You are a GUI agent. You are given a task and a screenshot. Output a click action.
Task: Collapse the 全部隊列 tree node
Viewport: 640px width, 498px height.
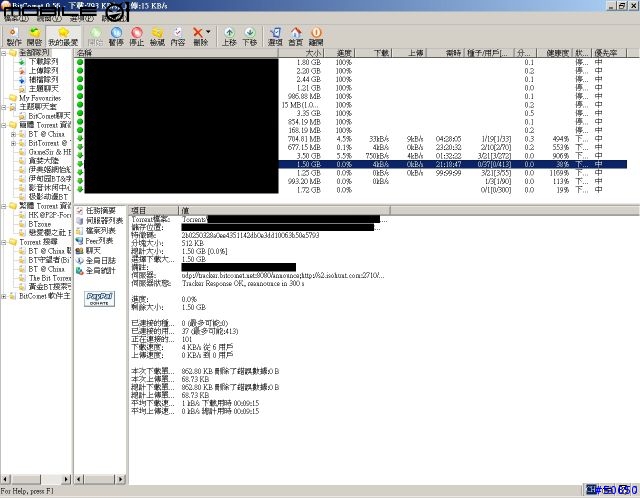pos(4,53)
